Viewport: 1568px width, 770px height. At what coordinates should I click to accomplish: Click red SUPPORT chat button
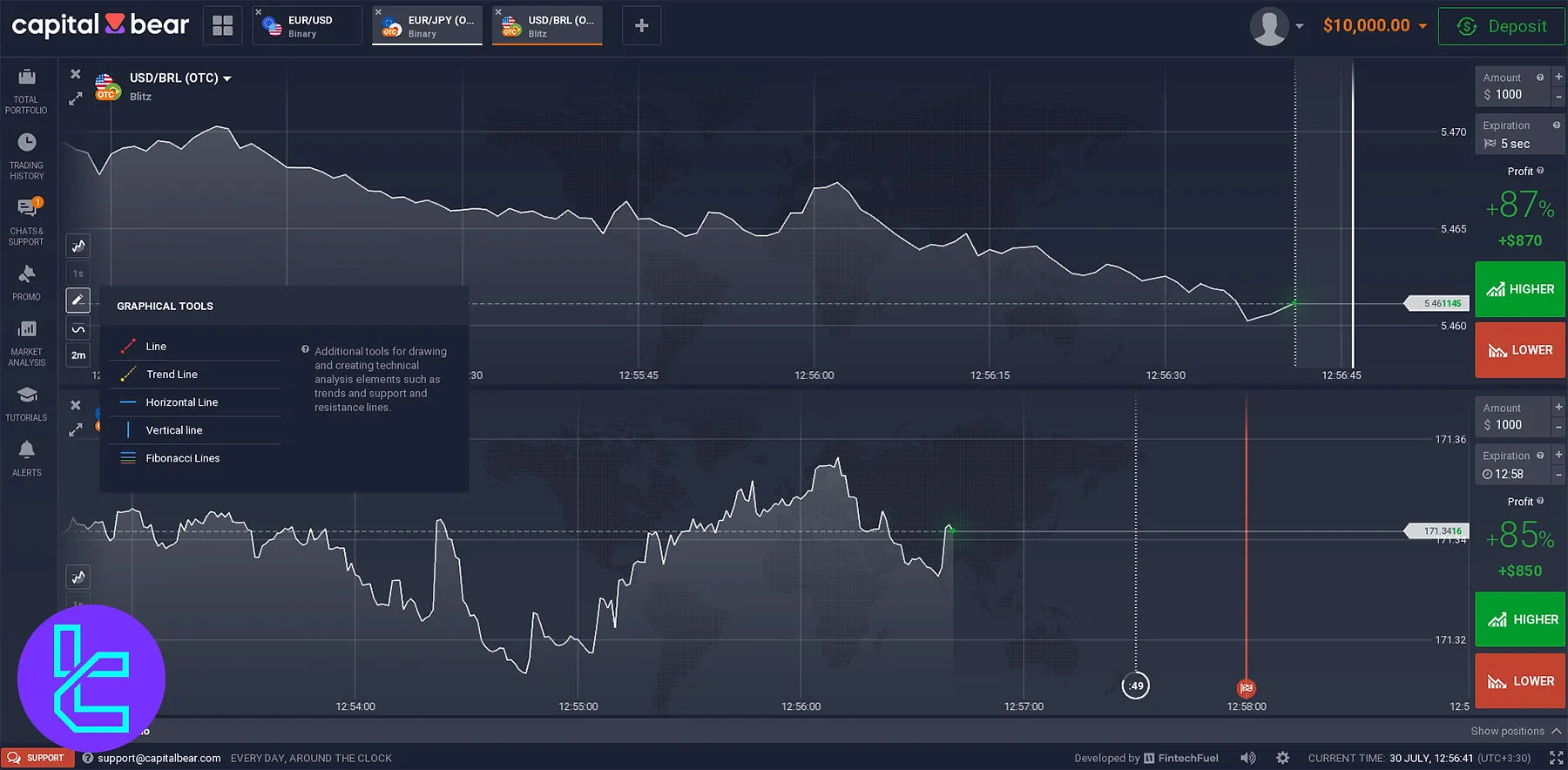point(37,758)
